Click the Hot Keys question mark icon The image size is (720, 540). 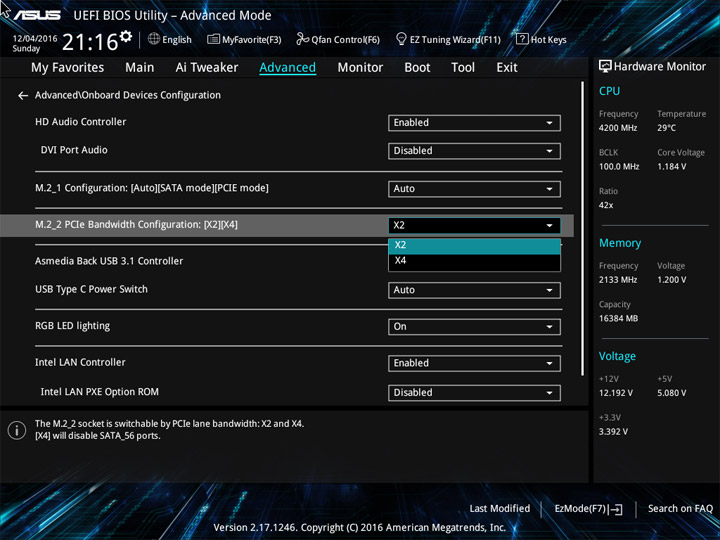click(x=522, y=39)
